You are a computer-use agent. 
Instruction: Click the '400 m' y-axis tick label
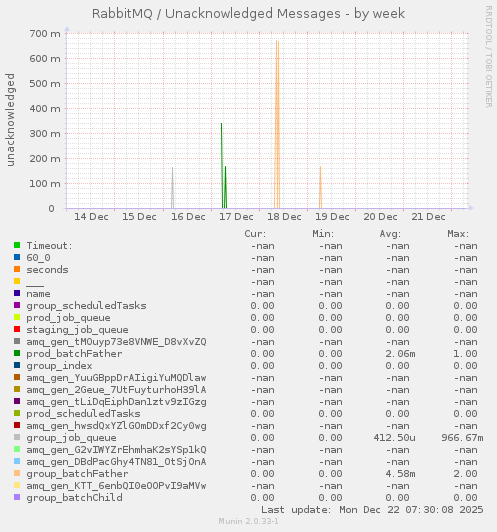coord(45,109)
